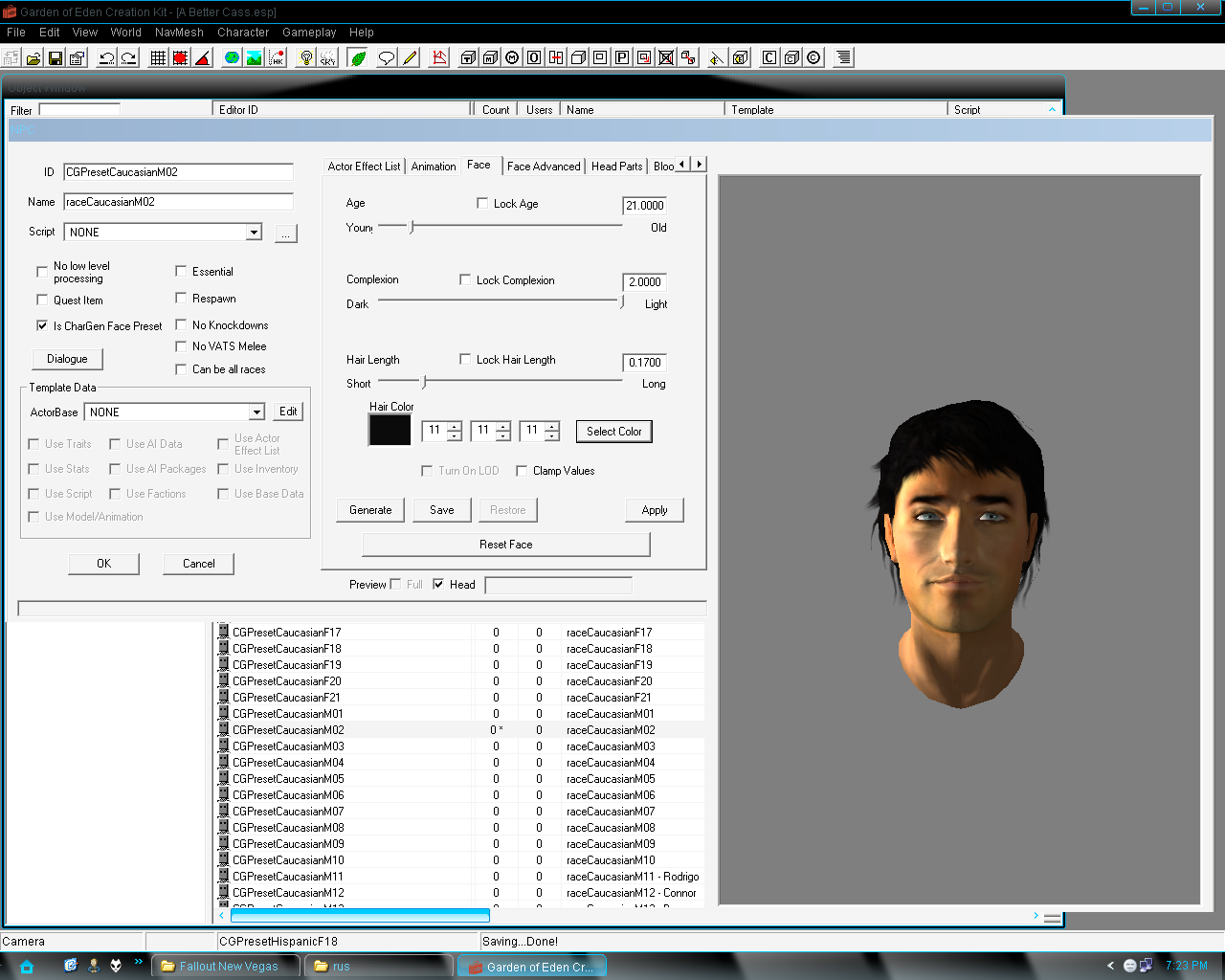Decrease the second hair color value spinner

(503, 436)
